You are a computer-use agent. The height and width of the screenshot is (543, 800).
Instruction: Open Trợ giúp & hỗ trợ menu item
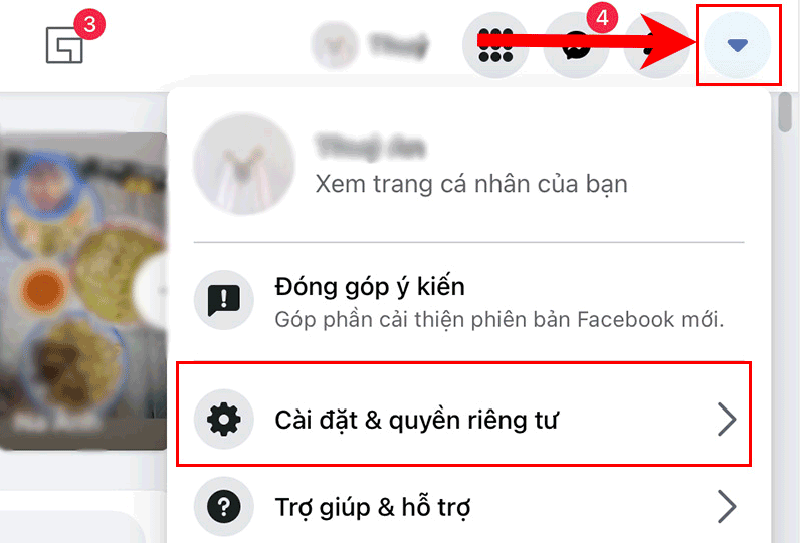pos(464,506)
